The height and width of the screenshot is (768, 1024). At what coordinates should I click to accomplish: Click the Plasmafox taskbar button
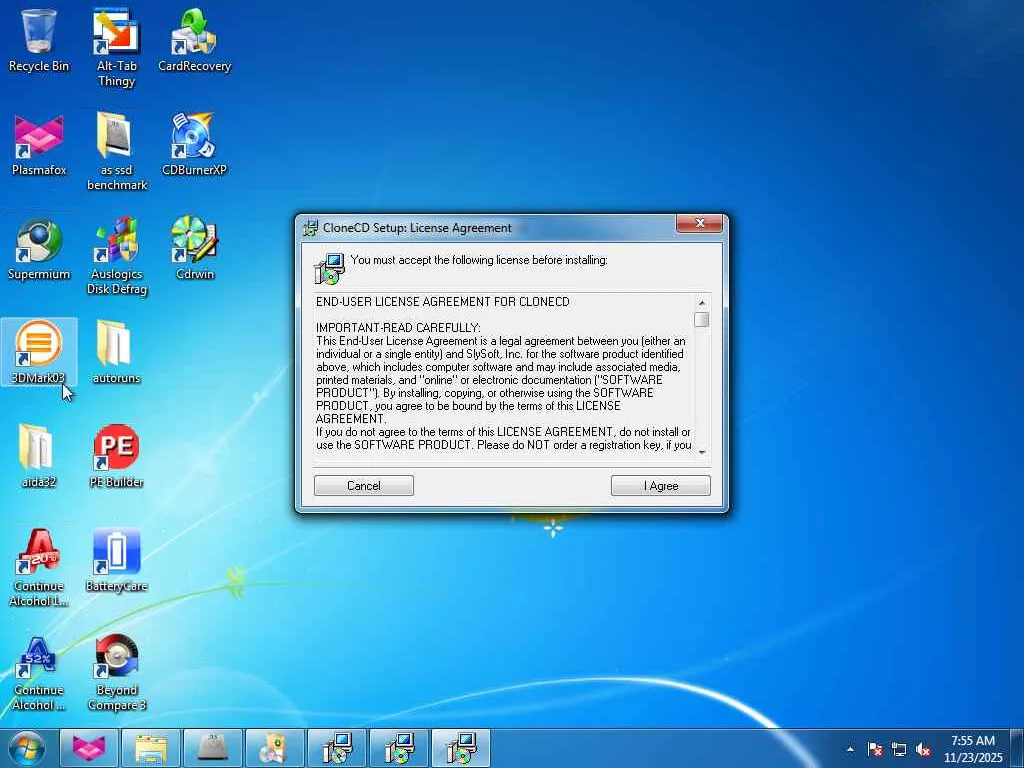tap(89, 748)
